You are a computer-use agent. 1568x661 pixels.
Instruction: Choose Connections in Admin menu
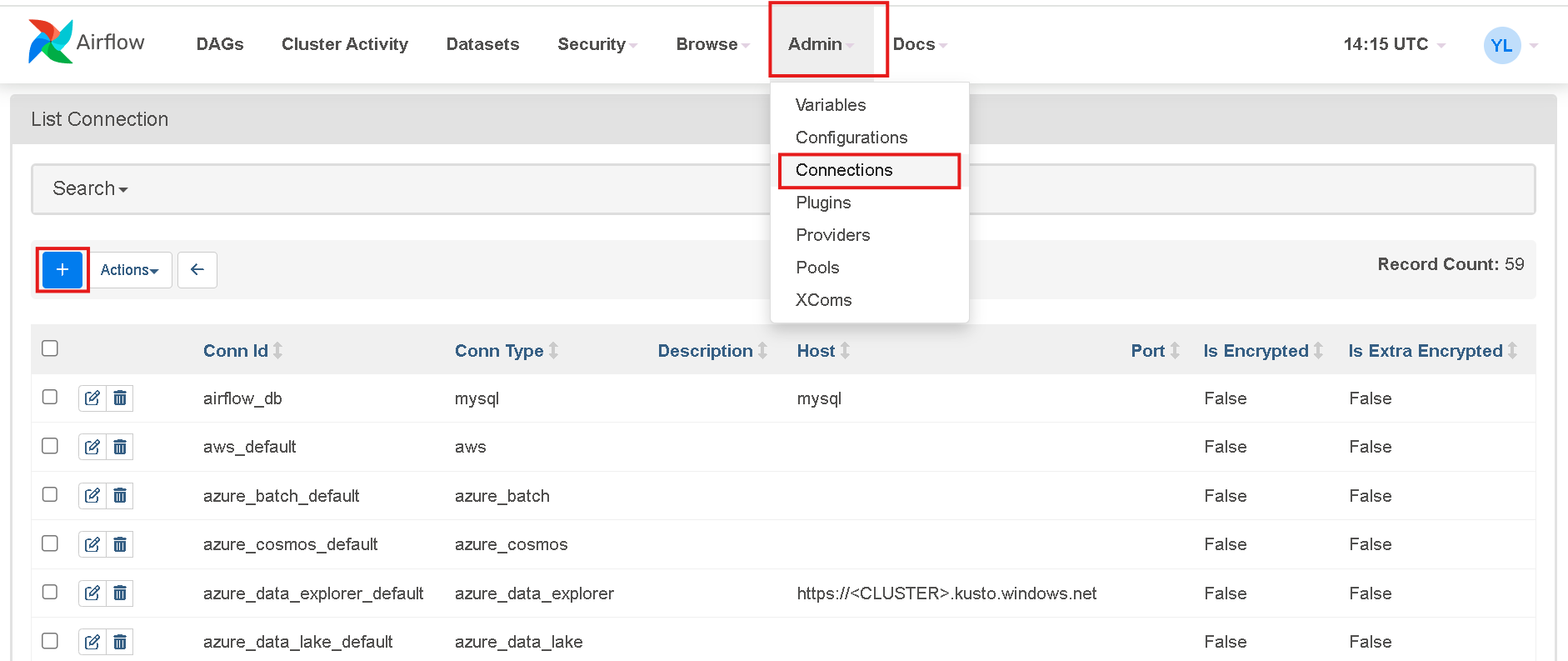coord(844,170)
